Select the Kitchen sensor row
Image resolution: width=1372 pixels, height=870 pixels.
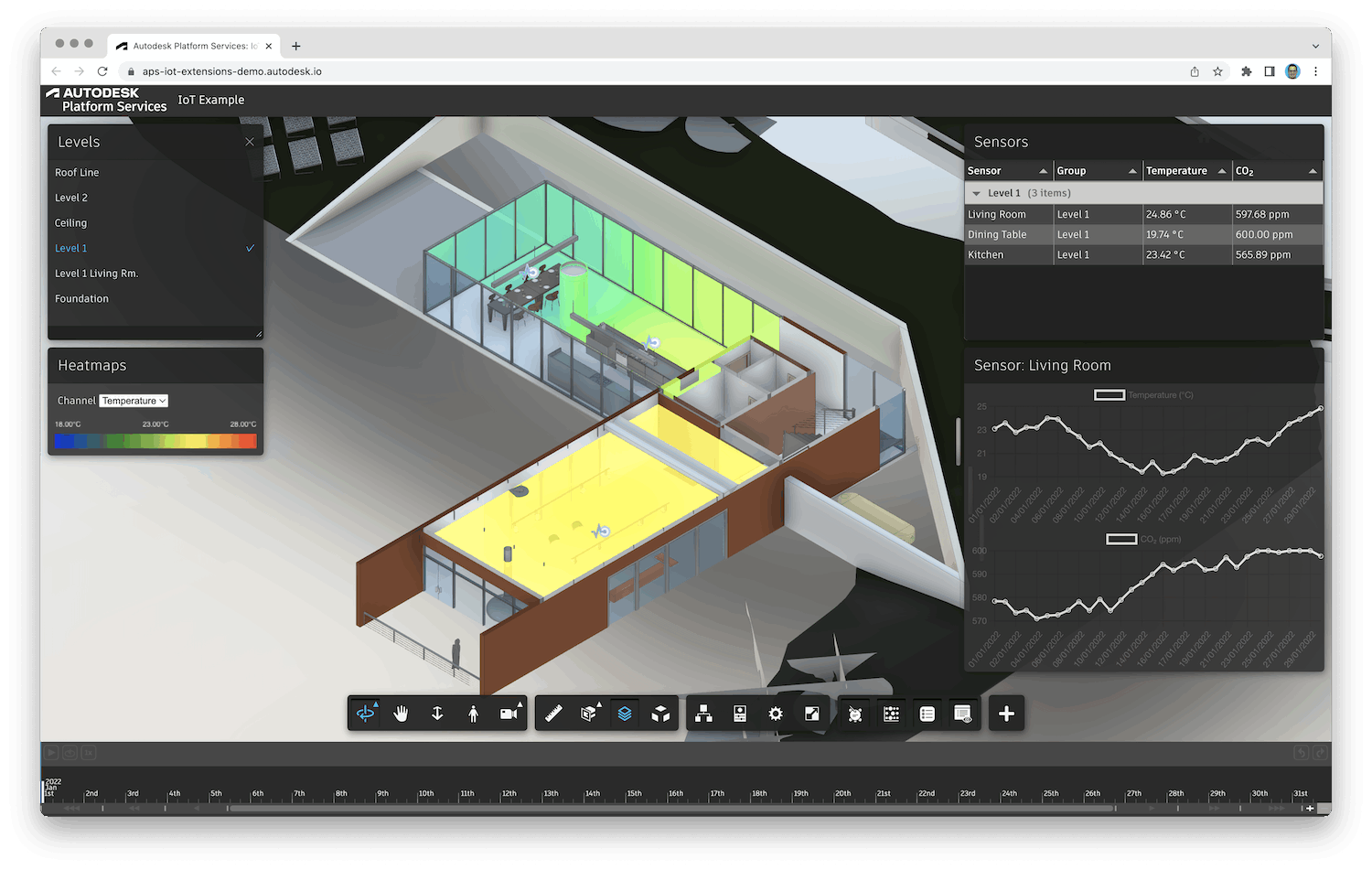[1006, 254]
